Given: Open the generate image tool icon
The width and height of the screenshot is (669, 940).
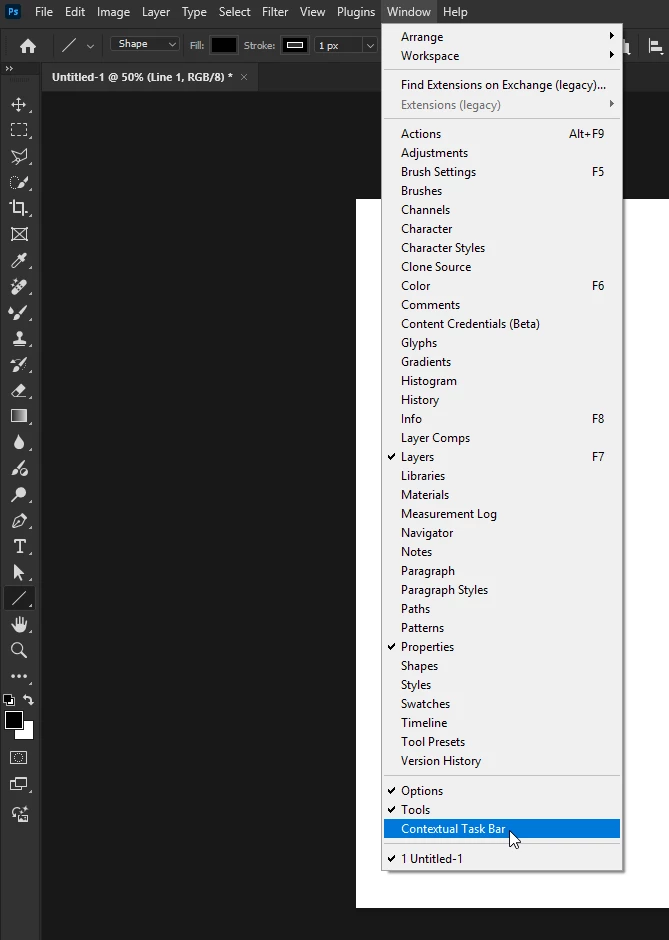Looking at the screenshot, I should pos(19,814).
